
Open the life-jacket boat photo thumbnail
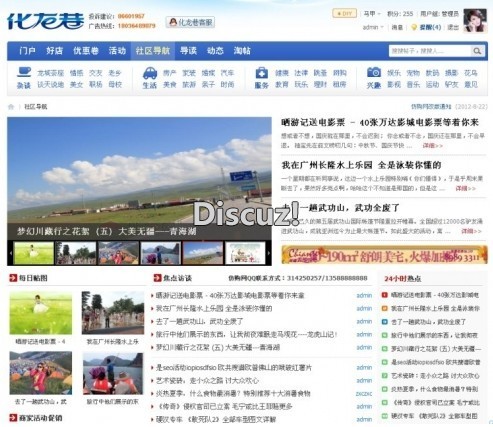tap(113, 373)
